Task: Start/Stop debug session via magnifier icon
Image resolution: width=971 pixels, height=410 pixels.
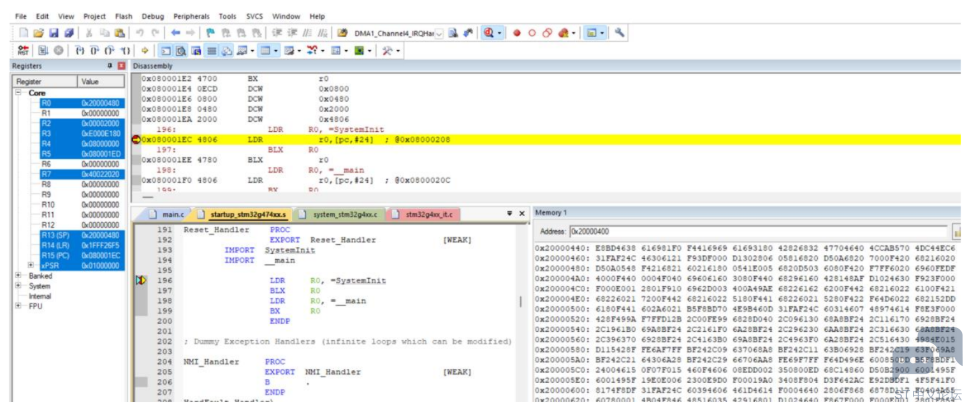Action: 489,33
